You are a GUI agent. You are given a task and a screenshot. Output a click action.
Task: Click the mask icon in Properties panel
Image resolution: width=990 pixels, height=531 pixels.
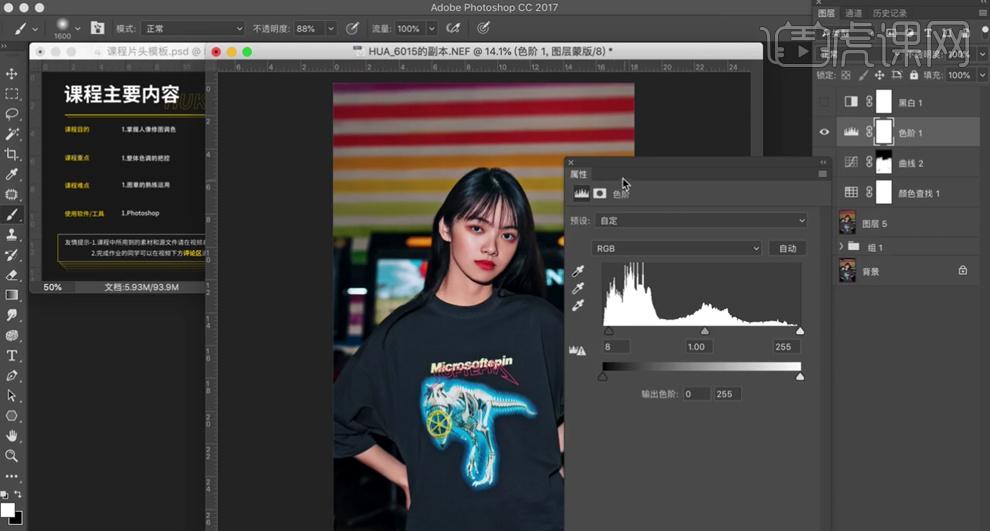click(x=600, y=193)
